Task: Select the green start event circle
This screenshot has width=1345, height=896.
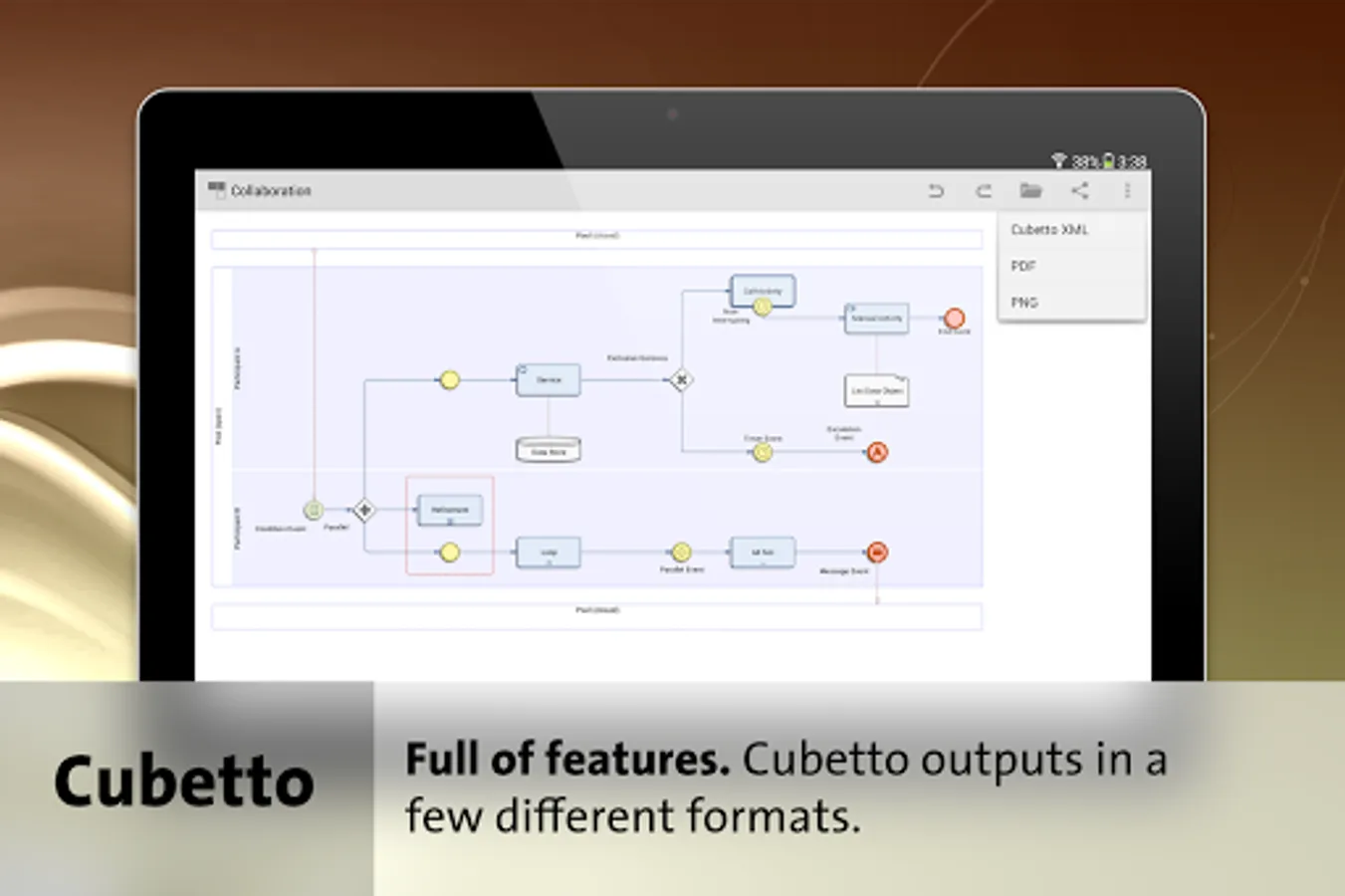Action: (313, 510)
